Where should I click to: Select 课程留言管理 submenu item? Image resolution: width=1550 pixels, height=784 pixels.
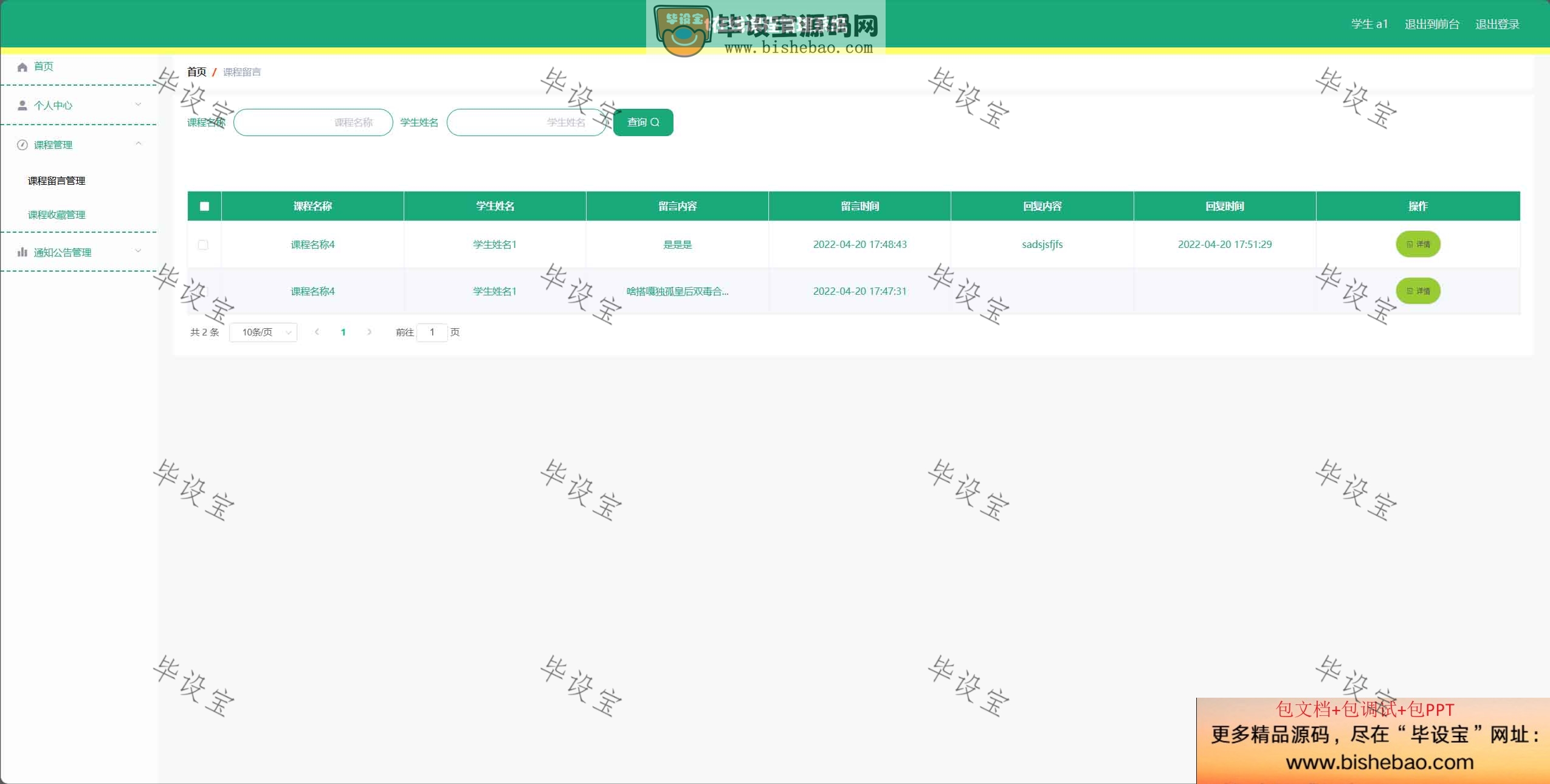pyautogui.click(x=57, y=181)
